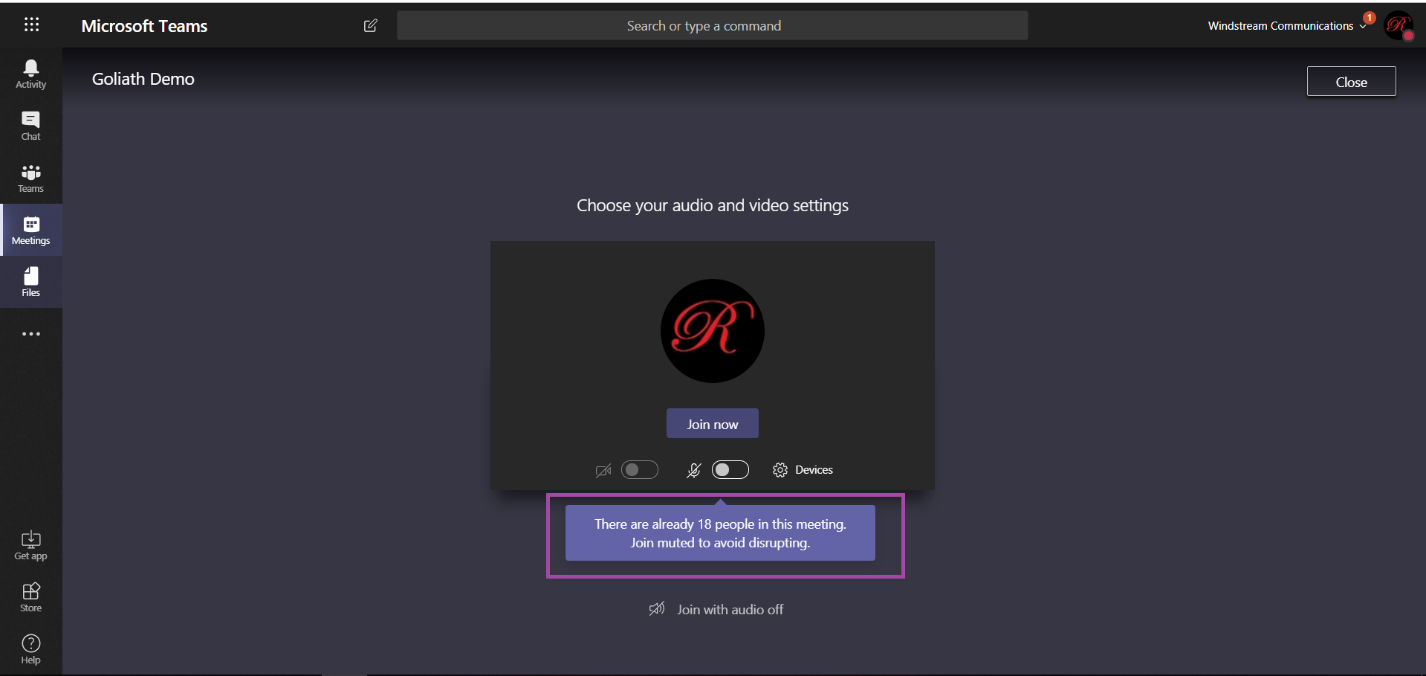
Task: Show more apps with the ellipsis
Action: coord(31,334)
